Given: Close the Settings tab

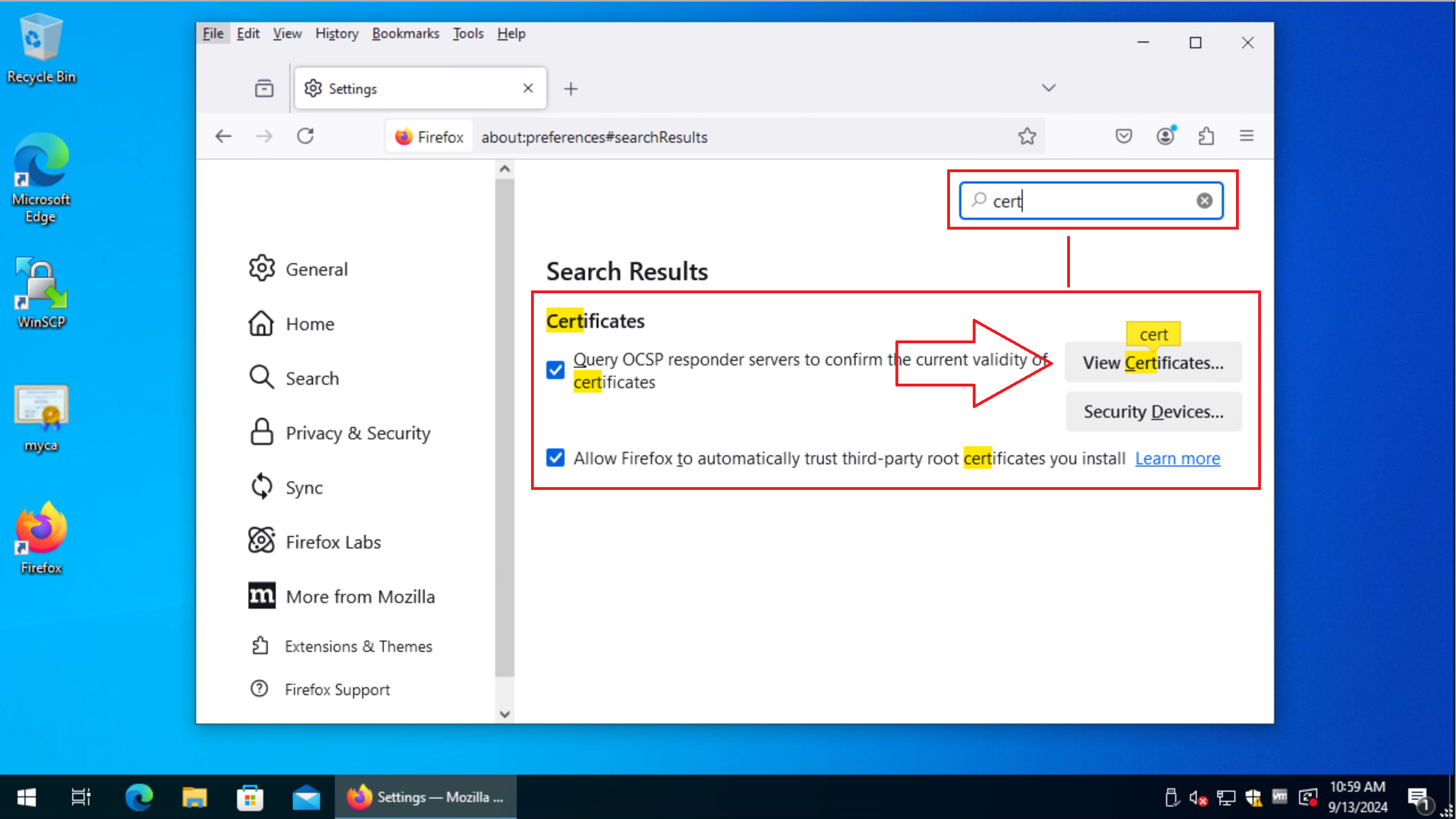Looking at the screenshot, I should [x=528, y=88].
